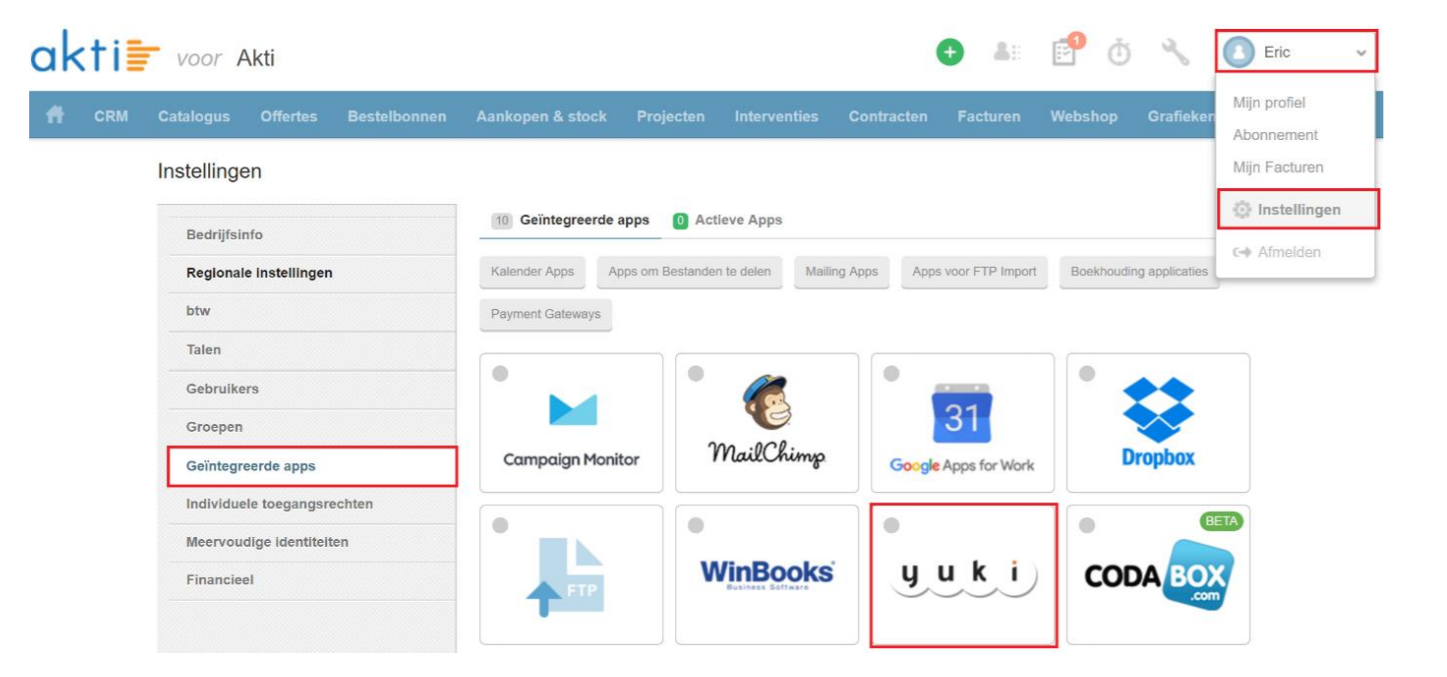1447x677 pixels.
Task: Open the Campaign Monitor app card
Action: point(571,422)
